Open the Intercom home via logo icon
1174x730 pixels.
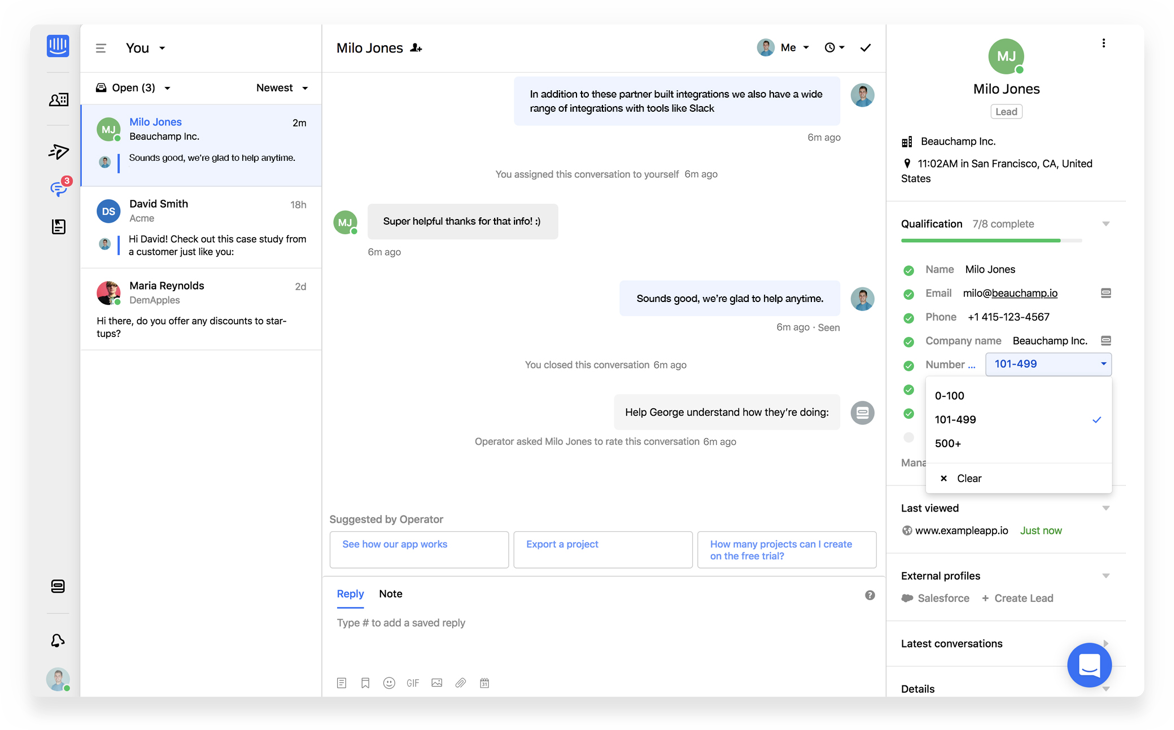coord(57,45)
